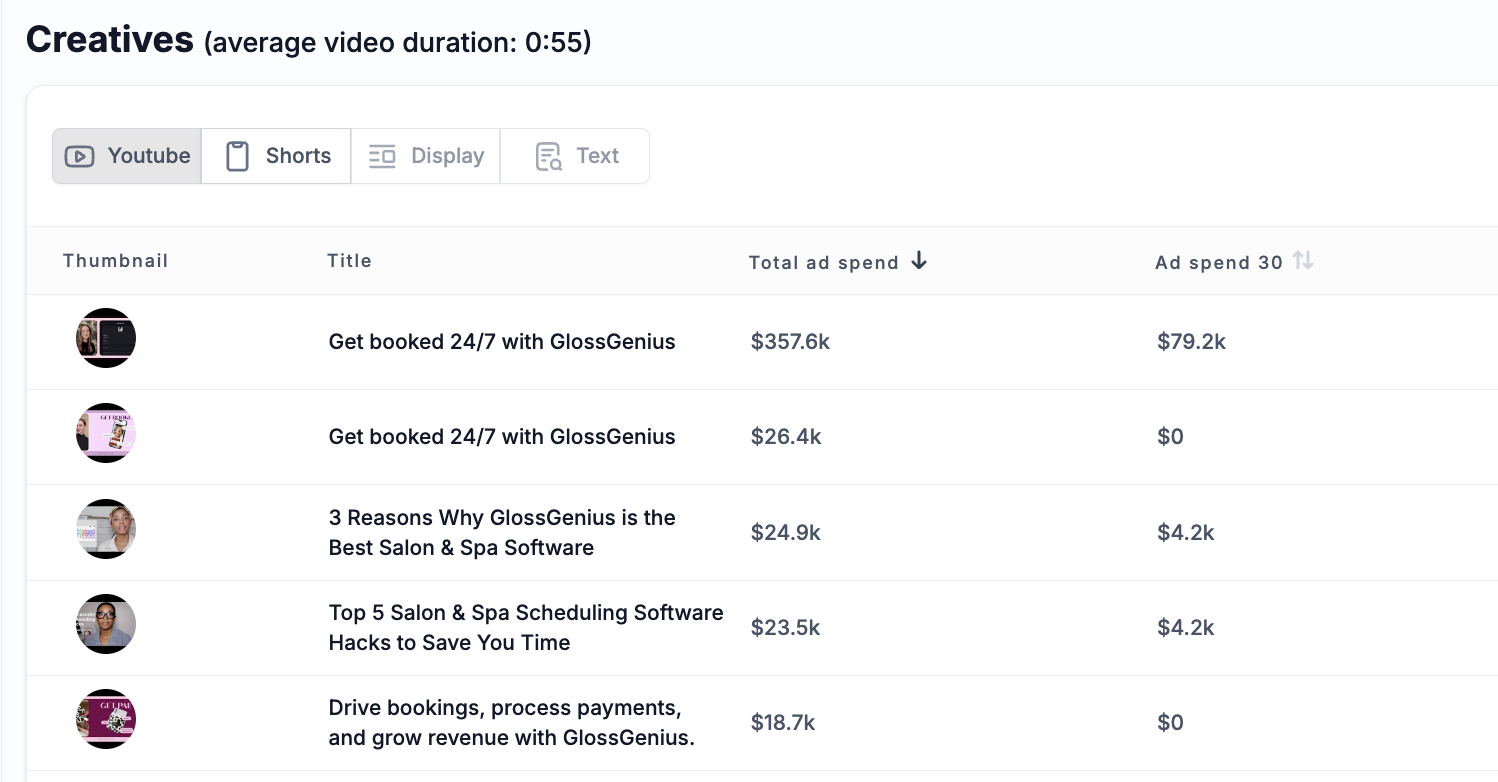Open thumbnail of the $26.4k creative
1498x782 pixels.
tap(106, 433)
